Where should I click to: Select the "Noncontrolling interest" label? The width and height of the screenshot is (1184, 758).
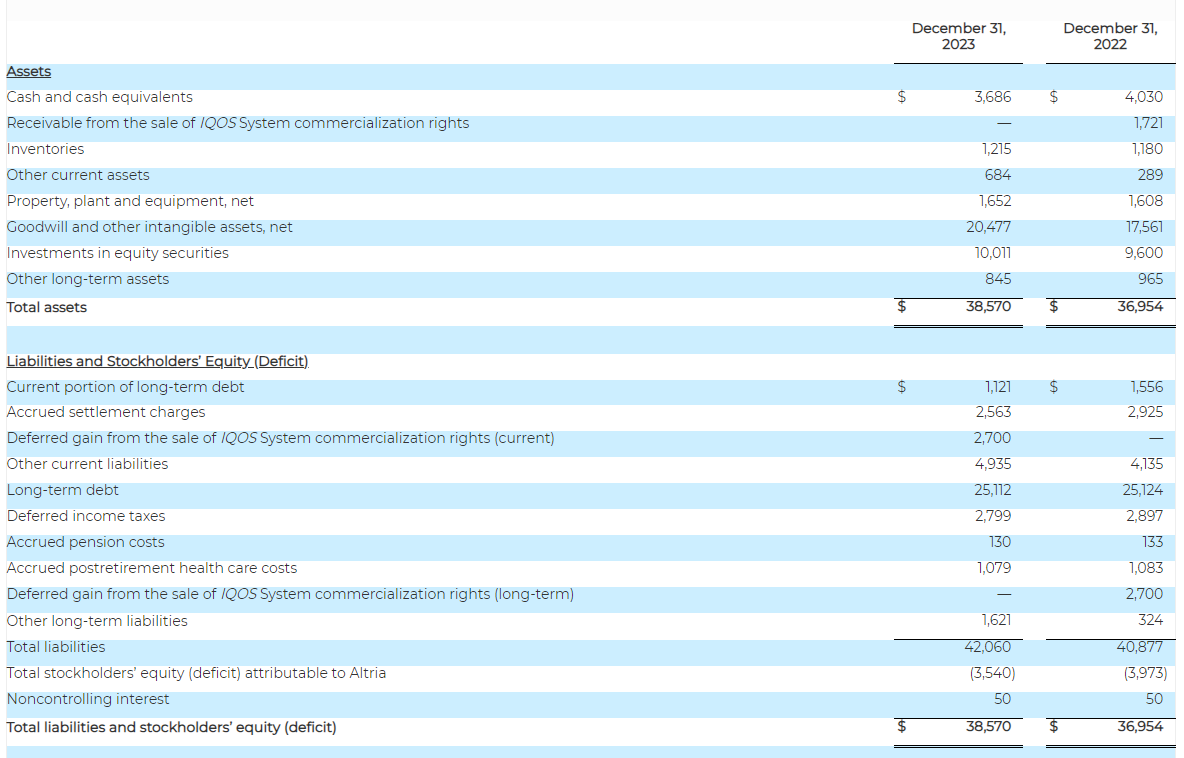(x=88, y=700)
